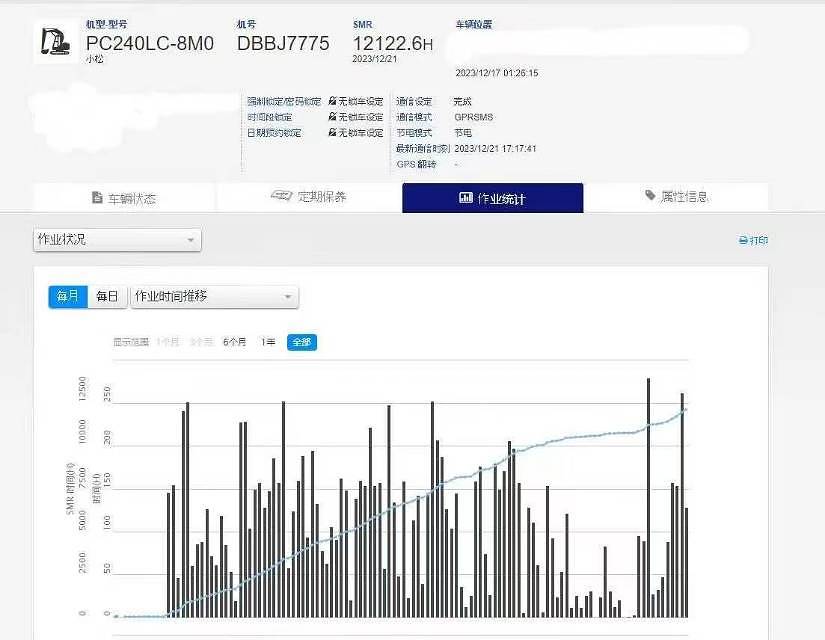Open the 作业状况 dropdown

[117, 240]
